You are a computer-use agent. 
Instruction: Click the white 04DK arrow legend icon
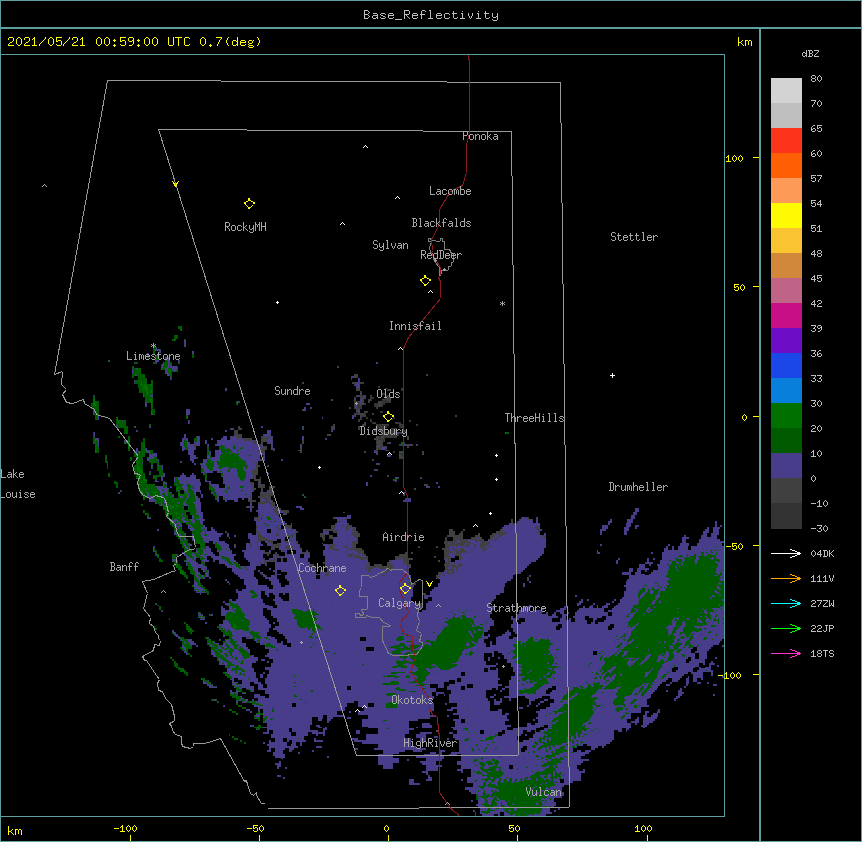tap(786, 553)
